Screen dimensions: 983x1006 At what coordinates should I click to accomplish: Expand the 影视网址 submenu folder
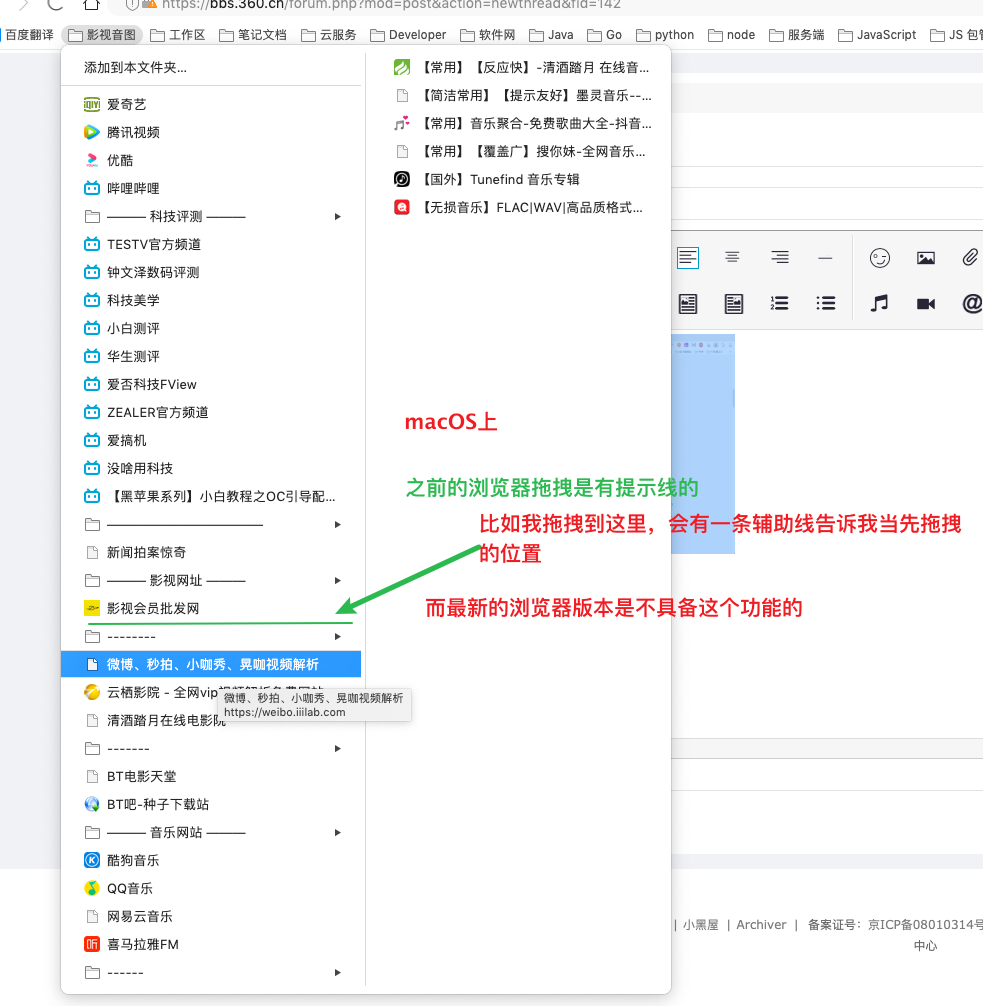tap(211, 581)
